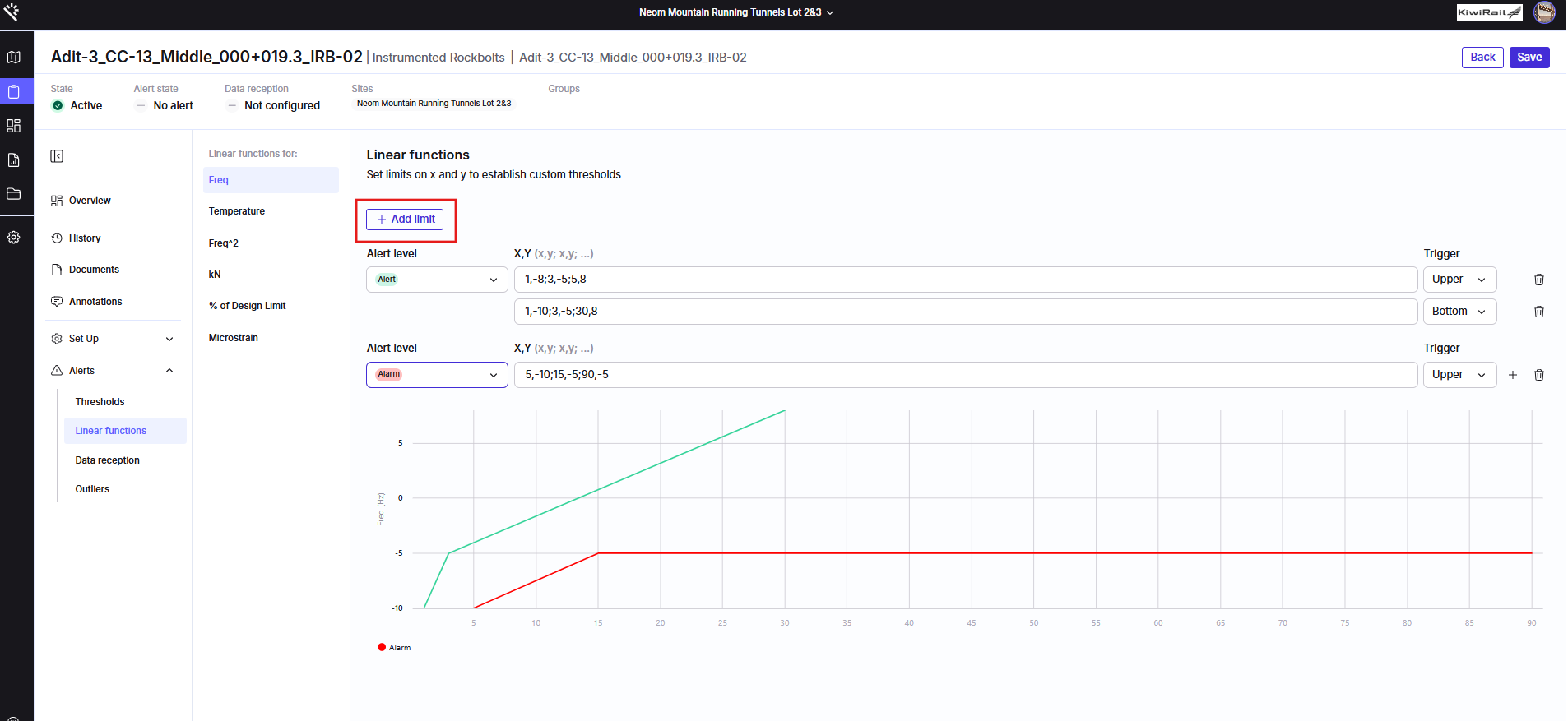The width and height of the screenshot is (1568, 721).
Task: Add another line to Alarm limit
Action: click(x=1513, y=375)
